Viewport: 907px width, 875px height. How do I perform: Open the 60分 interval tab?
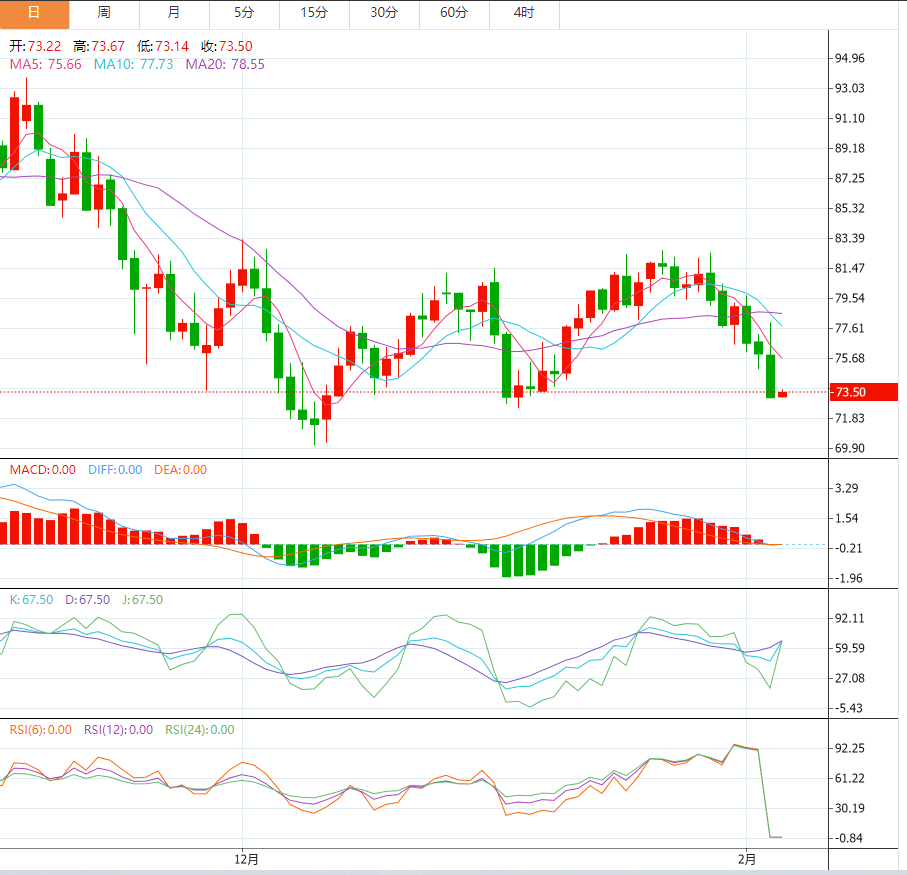coord(454,13)
